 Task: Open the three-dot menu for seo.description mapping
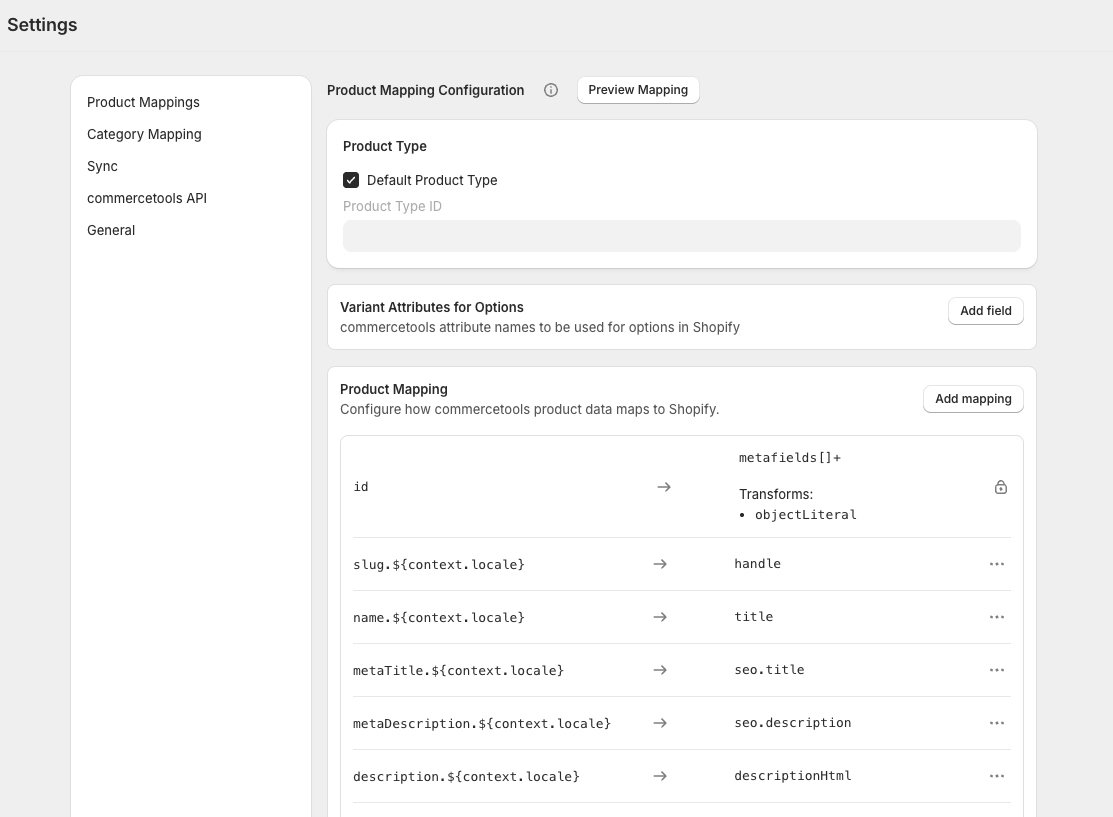point(997,723)
